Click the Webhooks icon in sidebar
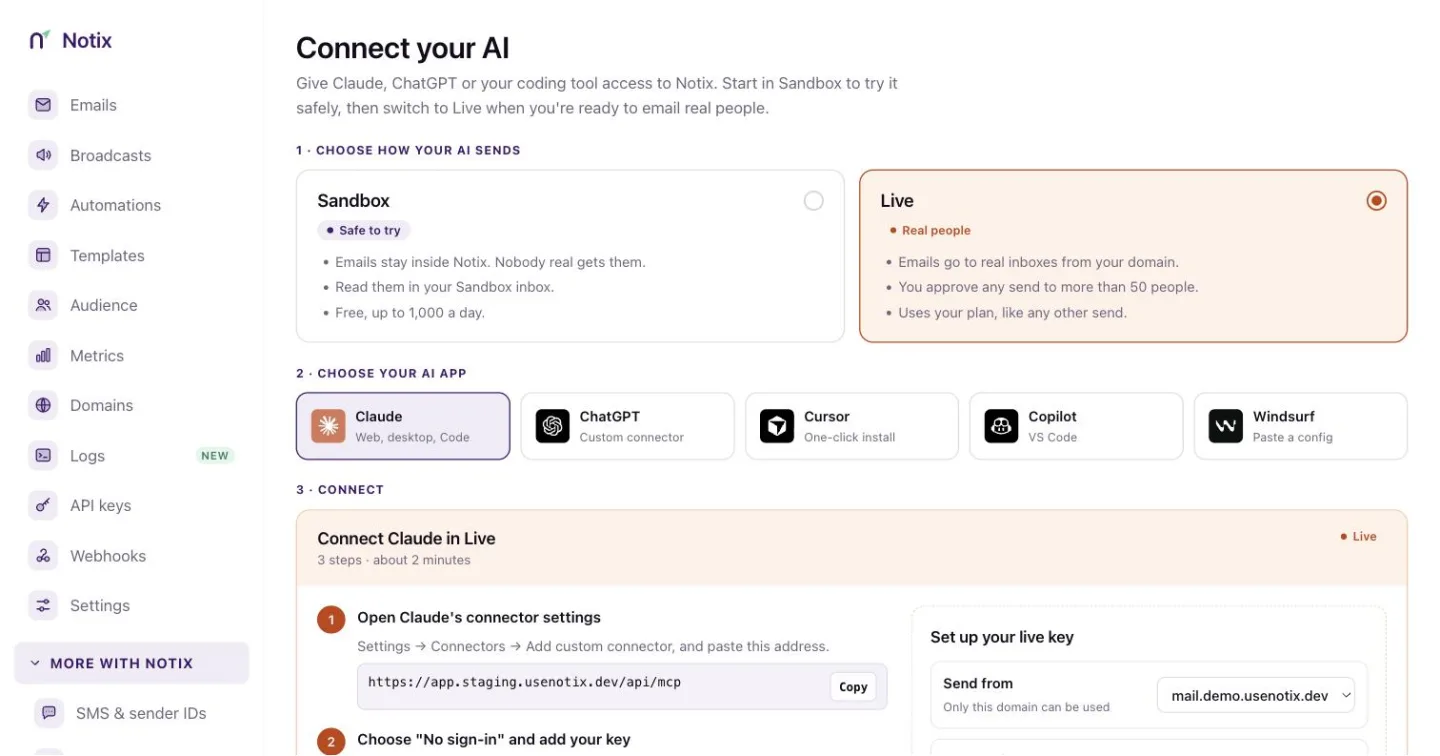The width and height of the screenshot is (1440, 756). (x=43, y=555)
